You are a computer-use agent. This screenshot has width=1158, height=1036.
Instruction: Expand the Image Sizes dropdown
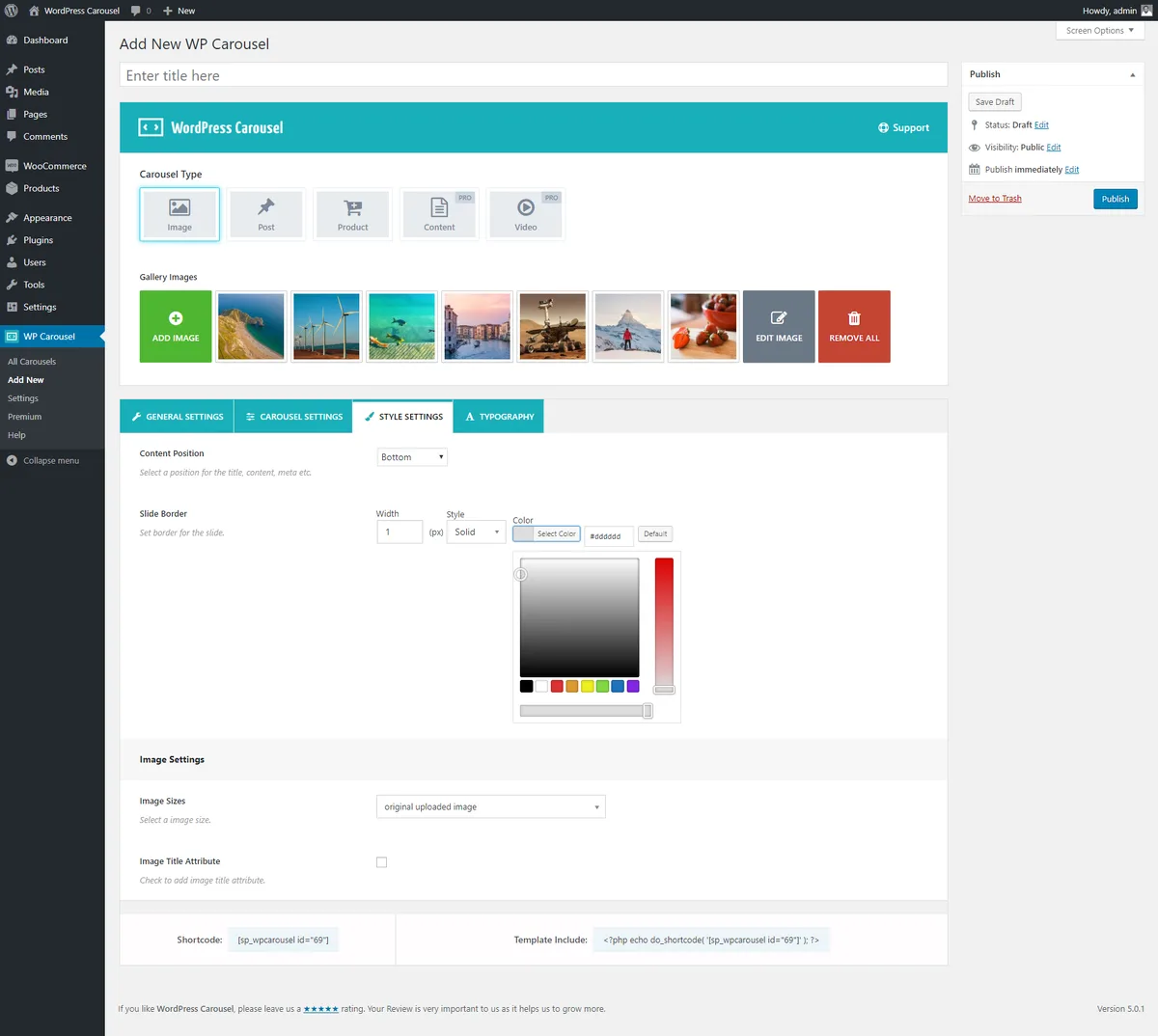[x=490, y=806]
